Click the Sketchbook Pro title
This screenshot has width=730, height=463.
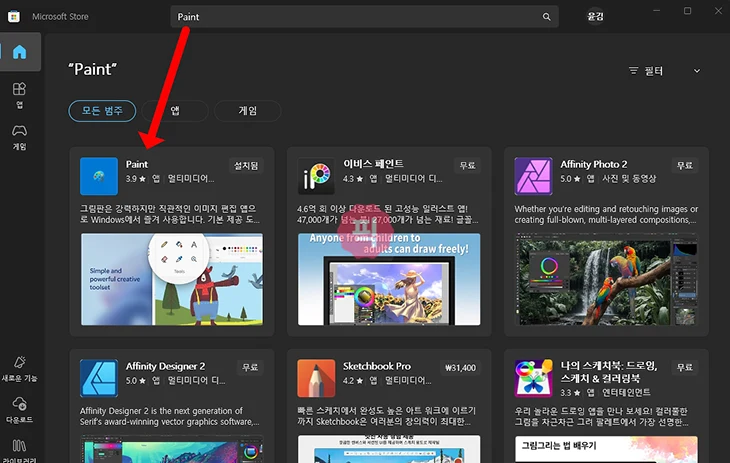tap(377, 366)
